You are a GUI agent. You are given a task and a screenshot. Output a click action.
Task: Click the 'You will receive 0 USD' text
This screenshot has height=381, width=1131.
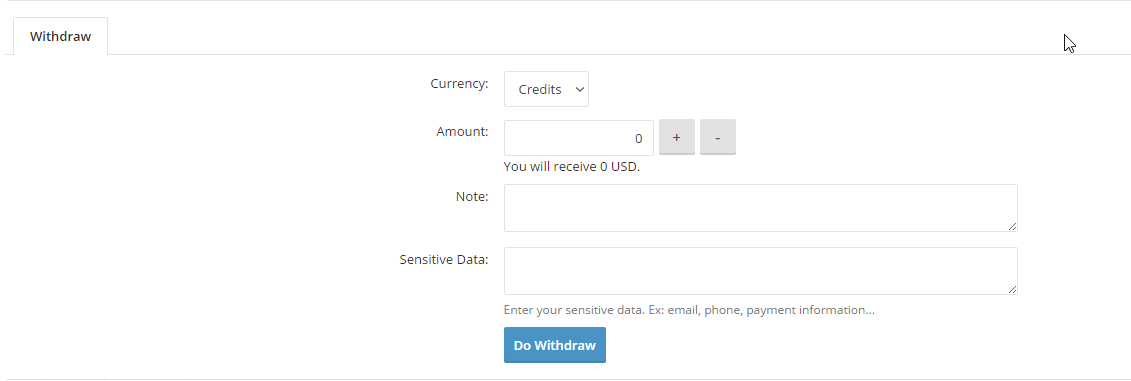(572, 167)
